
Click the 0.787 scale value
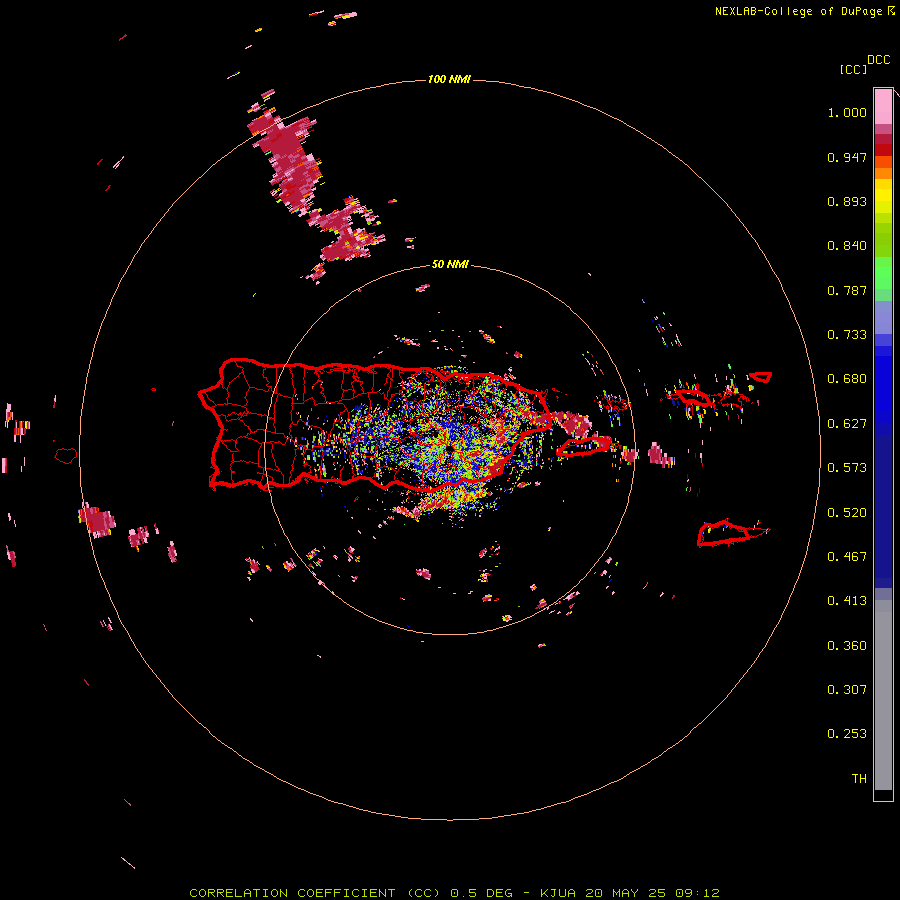[x=847, y=290]
